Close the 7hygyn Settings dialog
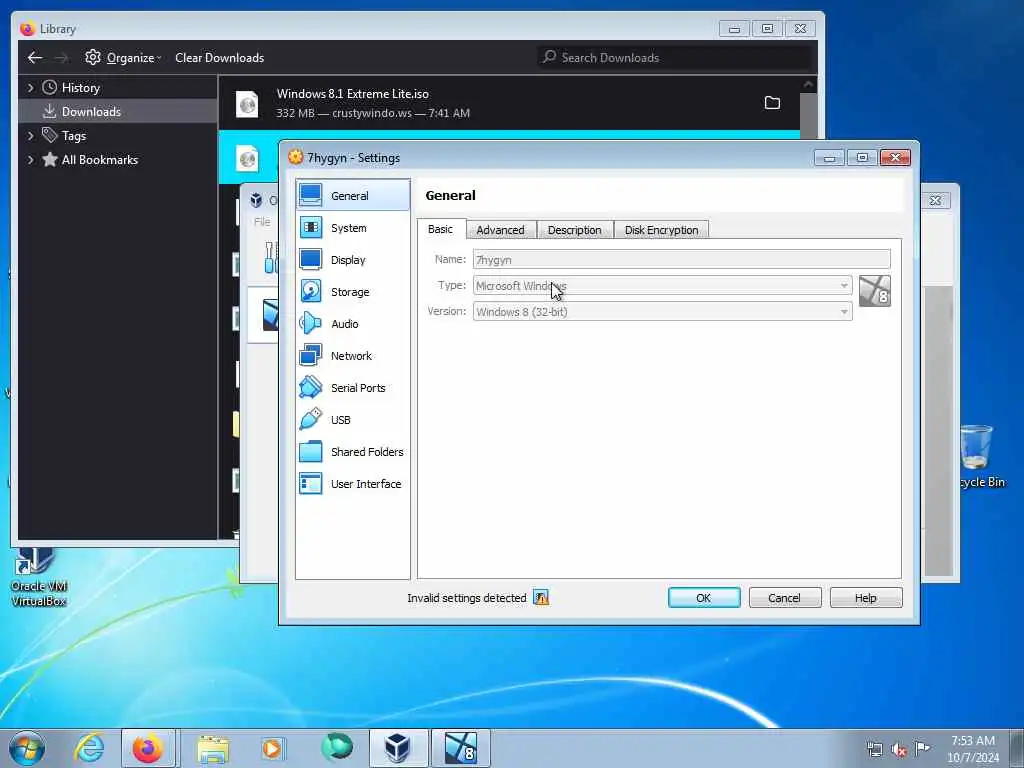Screen dimensions: 1024x768 [895, 157]
